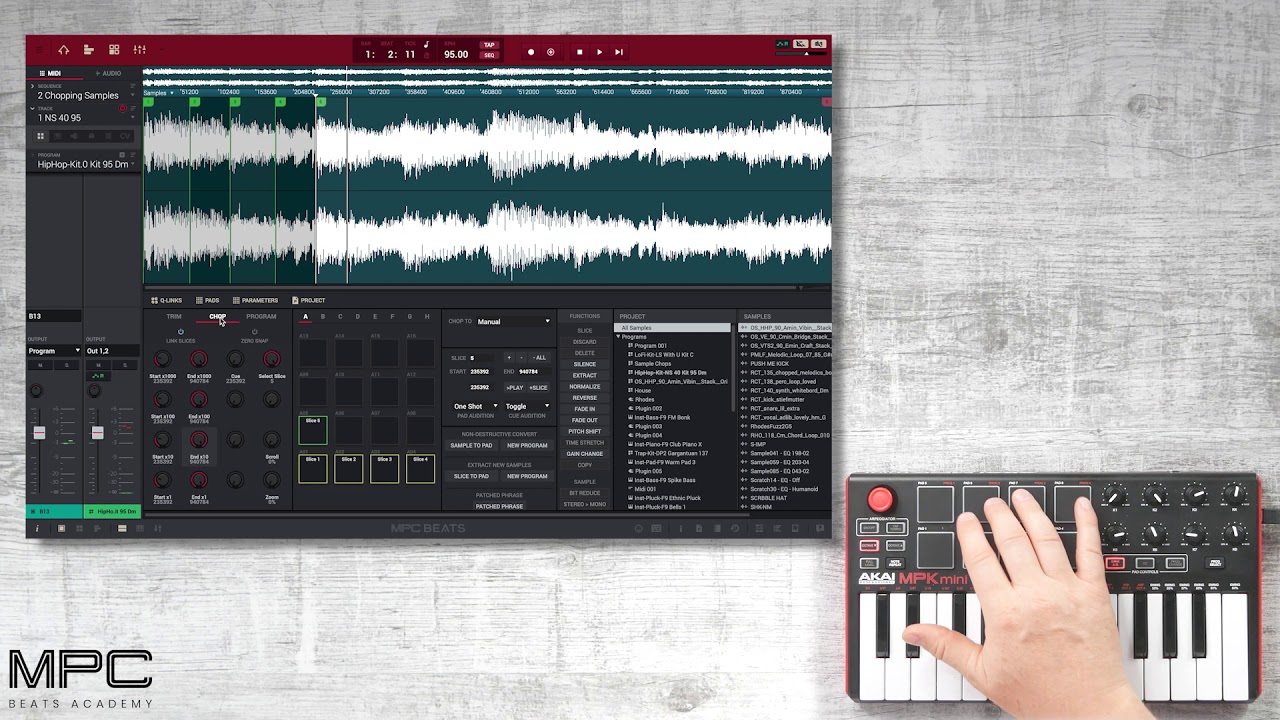Screen dimensions: 1280x720
Task: Open the program selector HipHop-Kit
Action: 84,164
